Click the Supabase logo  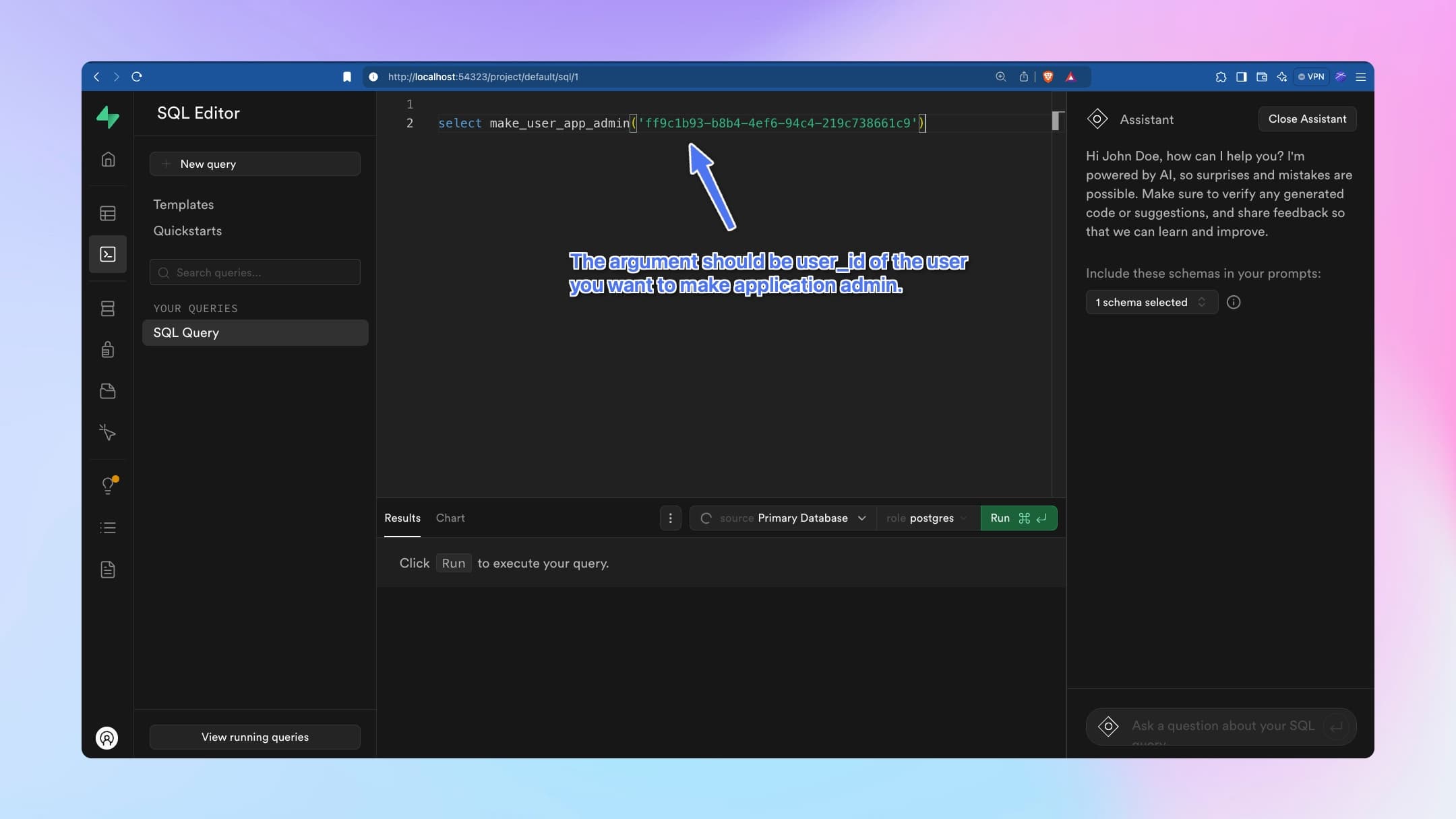click(x=109, y=117)
